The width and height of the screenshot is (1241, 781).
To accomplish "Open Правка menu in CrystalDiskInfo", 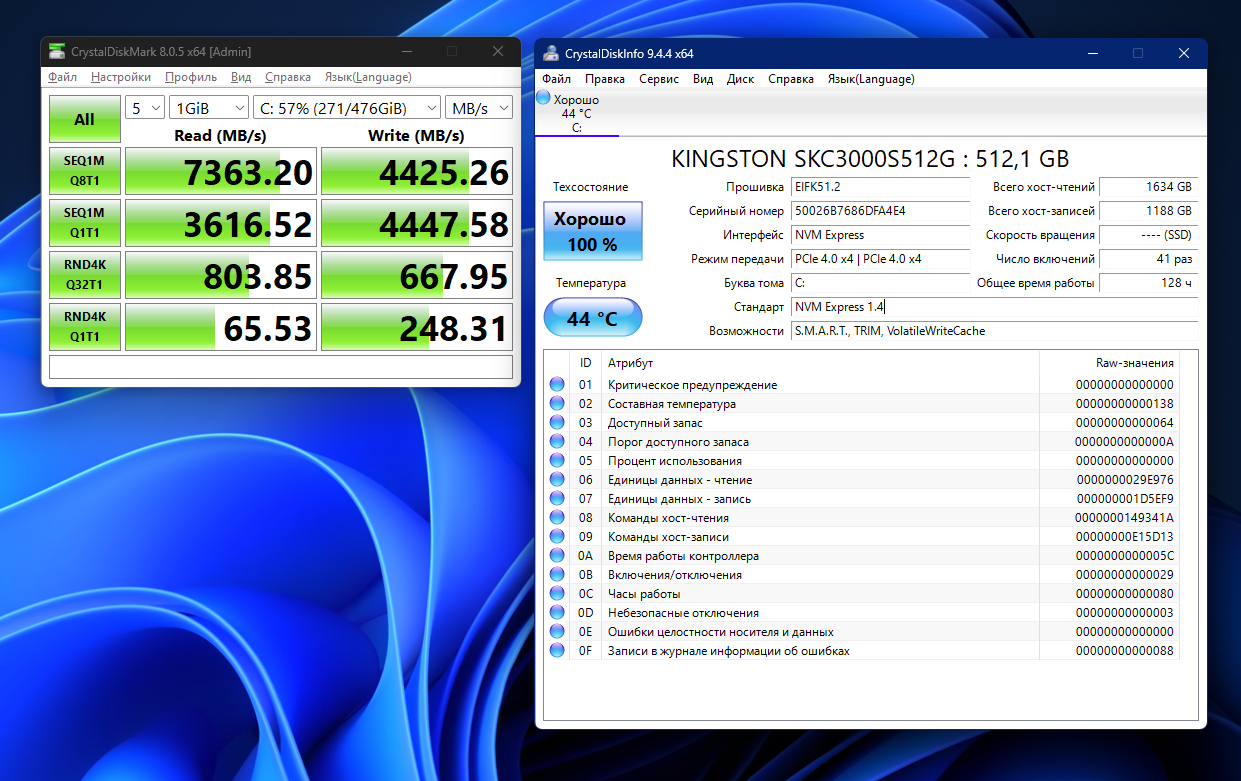I will pyautogui.click(x=605, y=79).
